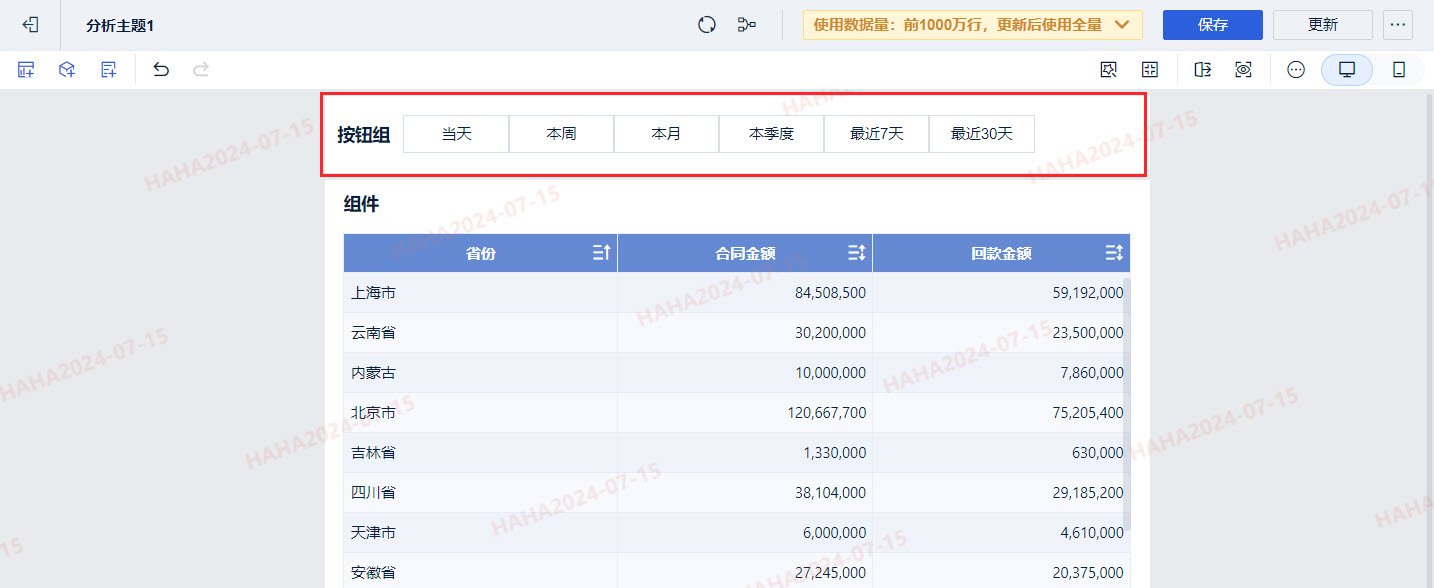Click the 保存 button
The image size is (1434, 588).
1213,25
